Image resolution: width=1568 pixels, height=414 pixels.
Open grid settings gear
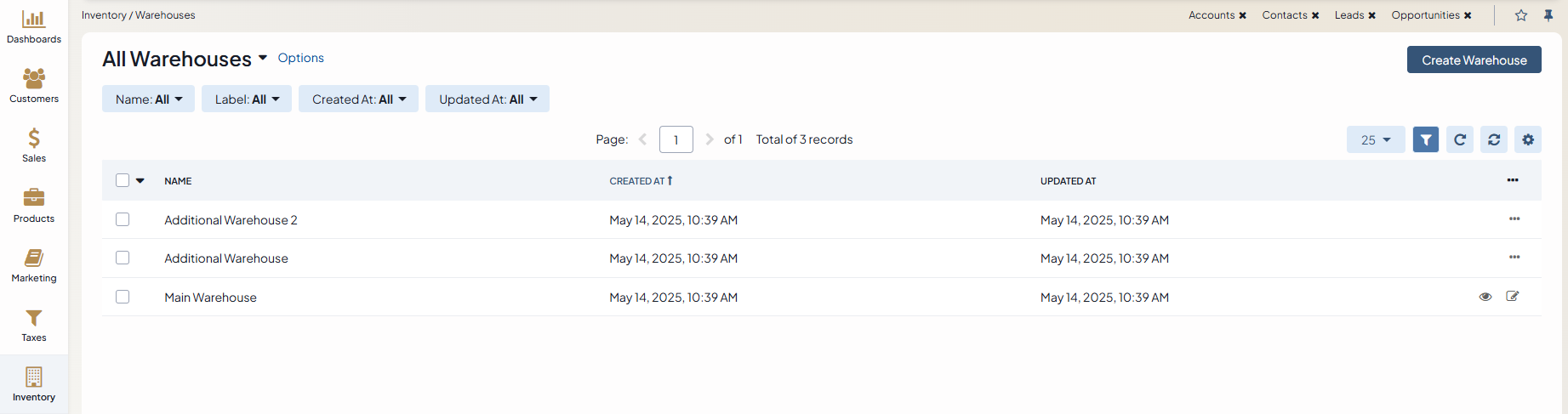tap(1528, 139)
